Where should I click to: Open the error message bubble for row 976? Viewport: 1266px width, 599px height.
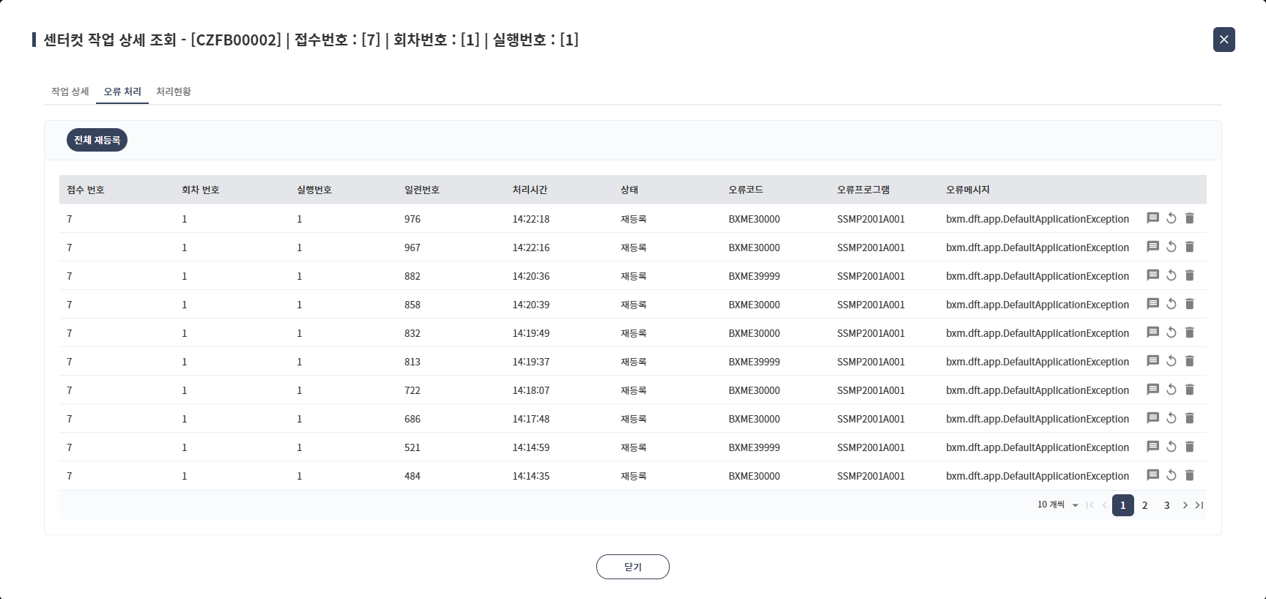pyautogui.click(x=1153, y=218)
